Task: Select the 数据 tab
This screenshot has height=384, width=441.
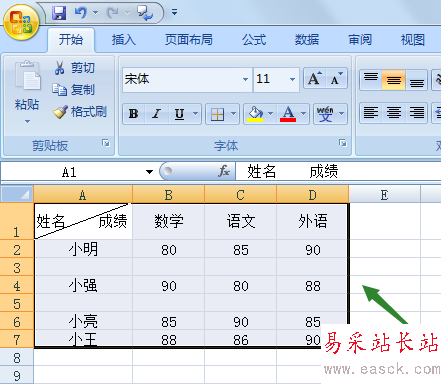Action: coord(307,40)
